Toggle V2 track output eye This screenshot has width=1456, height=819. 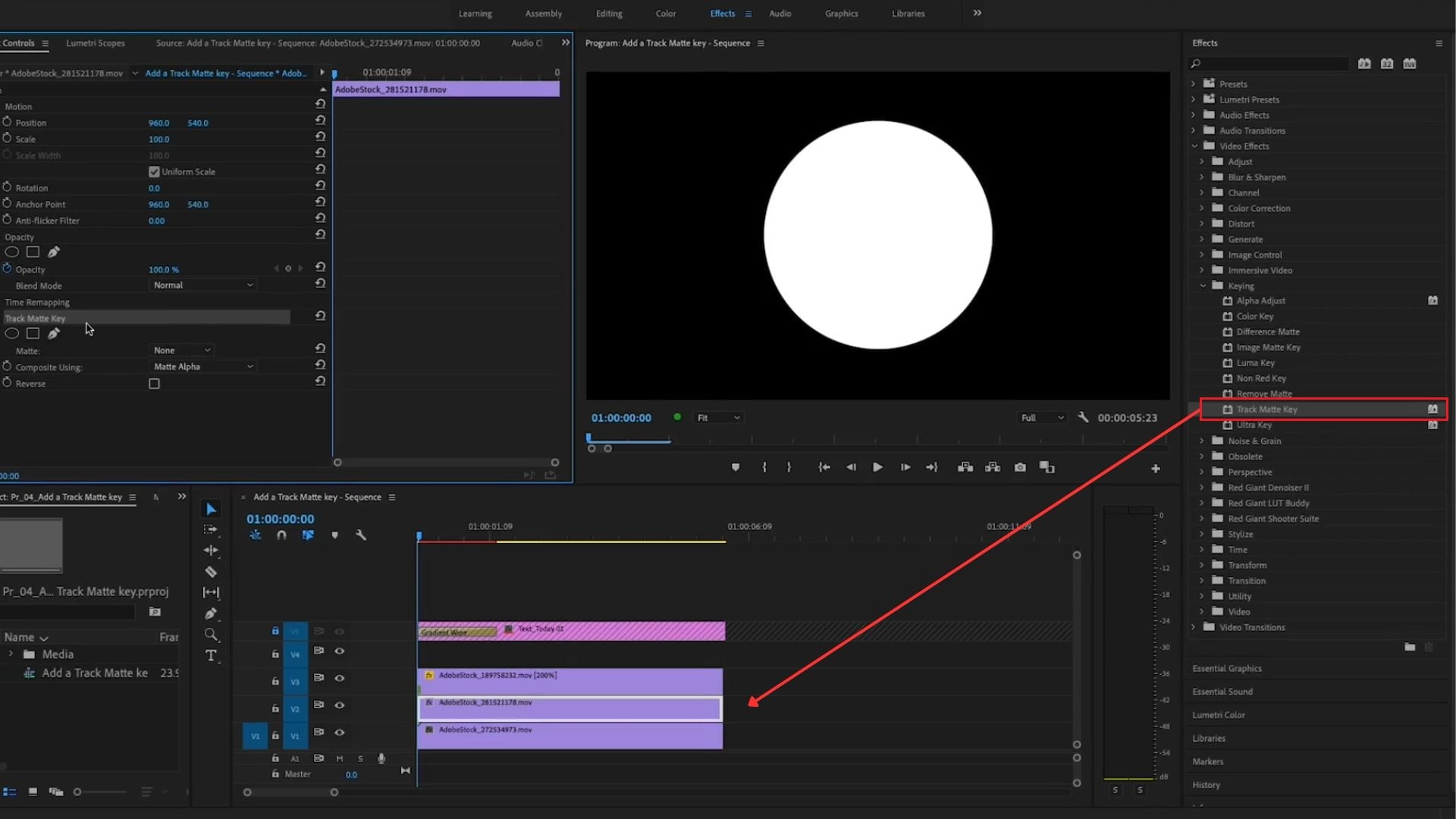[340, 705]
